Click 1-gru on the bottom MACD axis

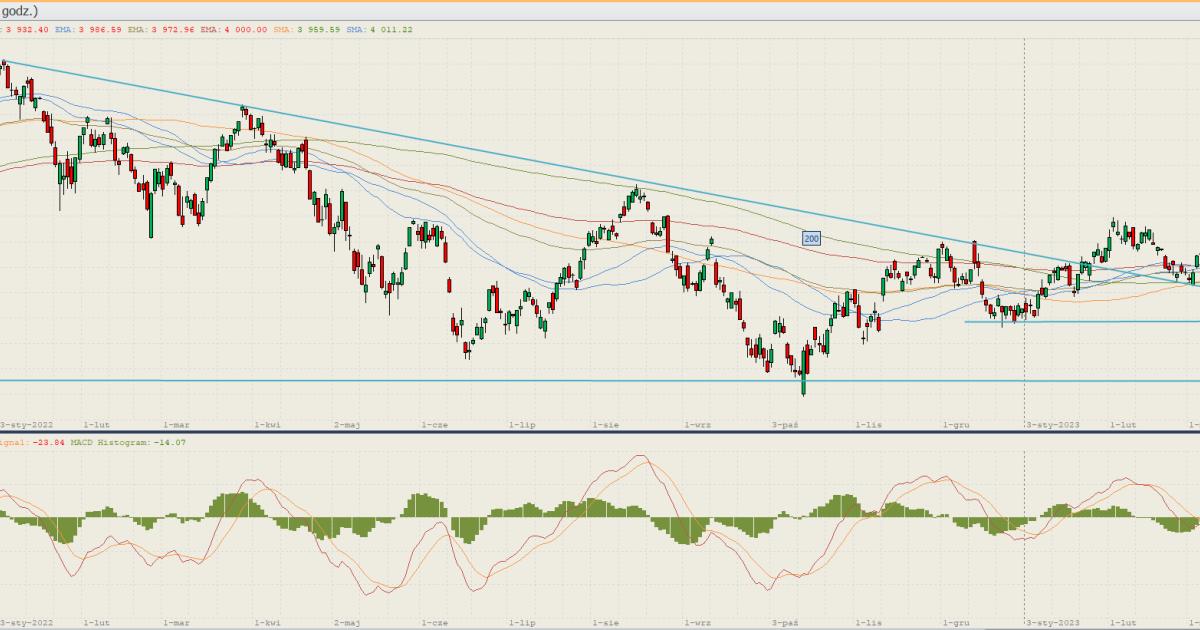tap(958, 622)
